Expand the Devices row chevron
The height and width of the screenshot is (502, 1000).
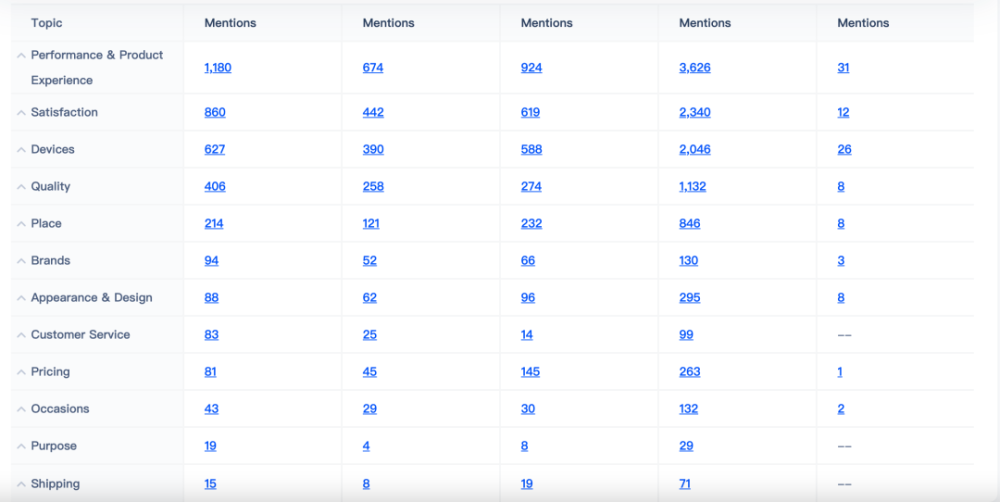21,150
